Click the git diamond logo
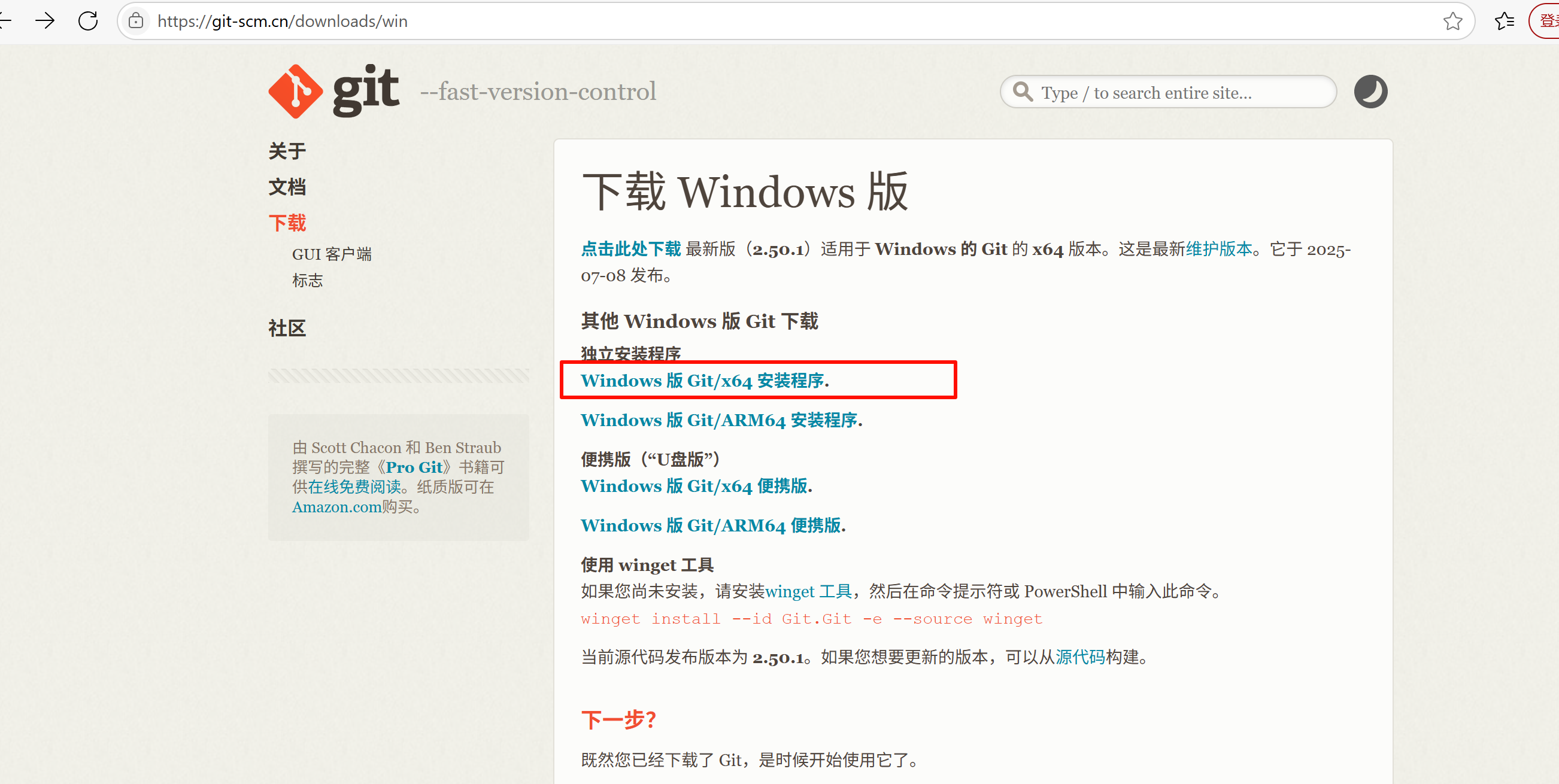The width and height of the screenshot is (1559, 784). tap(295, 92)
